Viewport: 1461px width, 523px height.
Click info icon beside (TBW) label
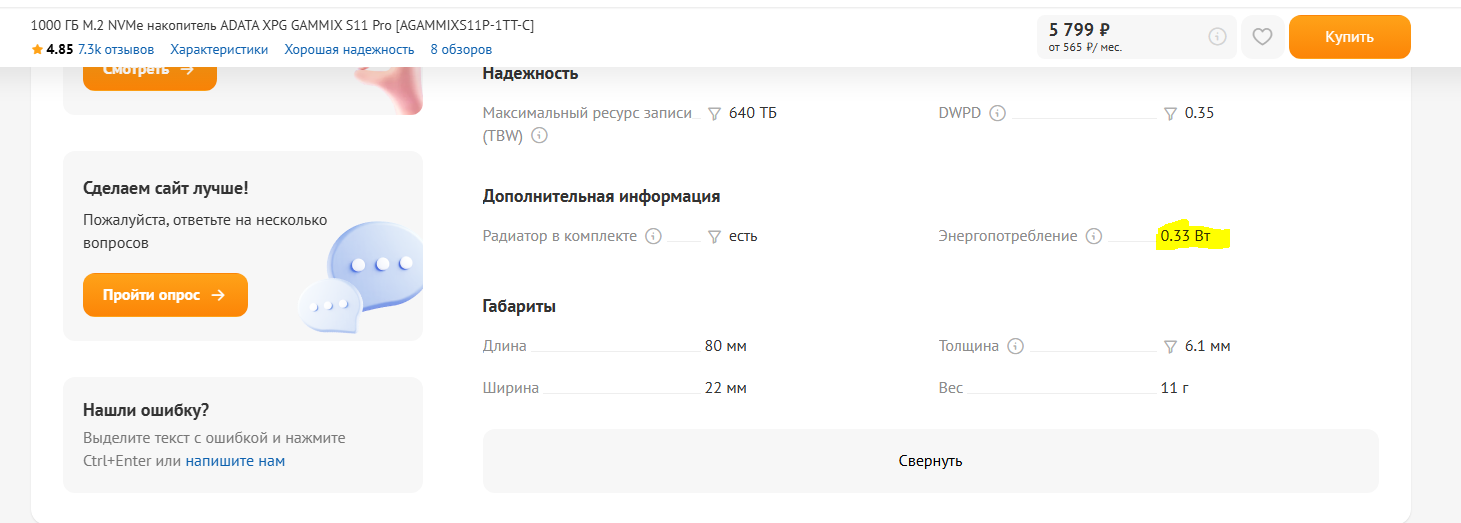539,136
